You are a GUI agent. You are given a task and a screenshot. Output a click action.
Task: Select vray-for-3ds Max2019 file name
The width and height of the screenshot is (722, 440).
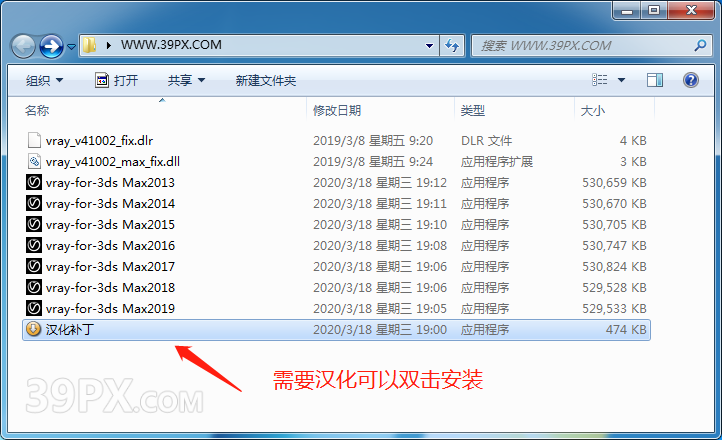tap(111, 308)
